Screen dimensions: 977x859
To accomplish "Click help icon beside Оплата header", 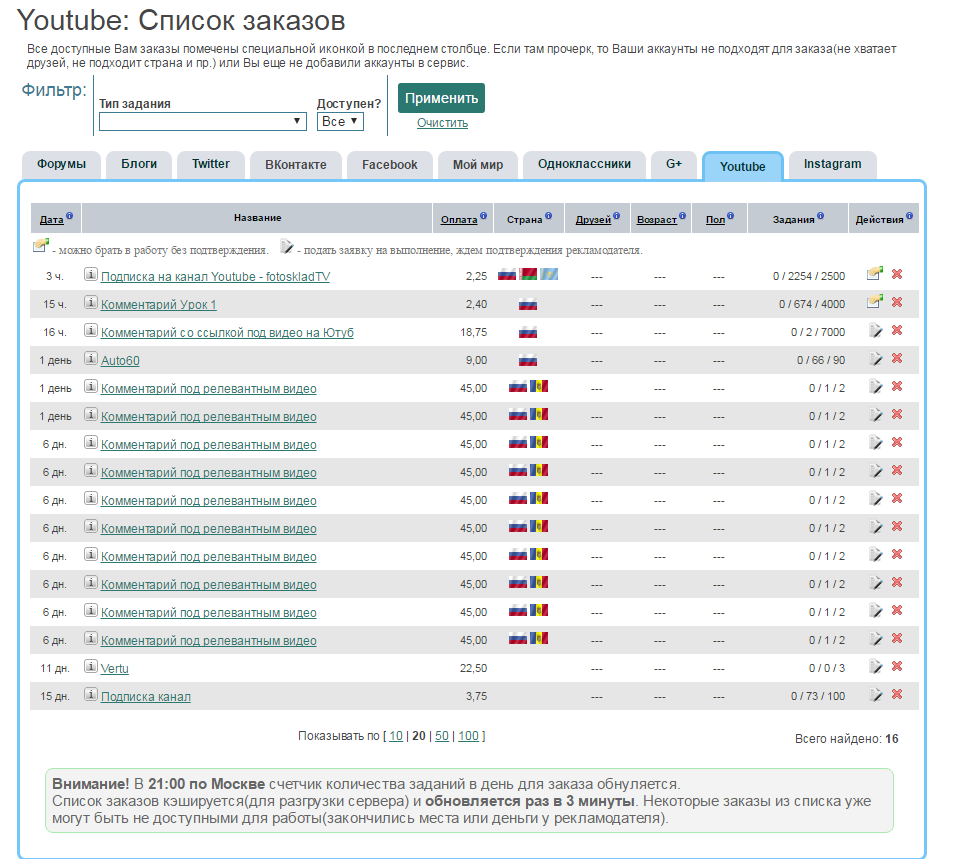I will click(484, 216).
